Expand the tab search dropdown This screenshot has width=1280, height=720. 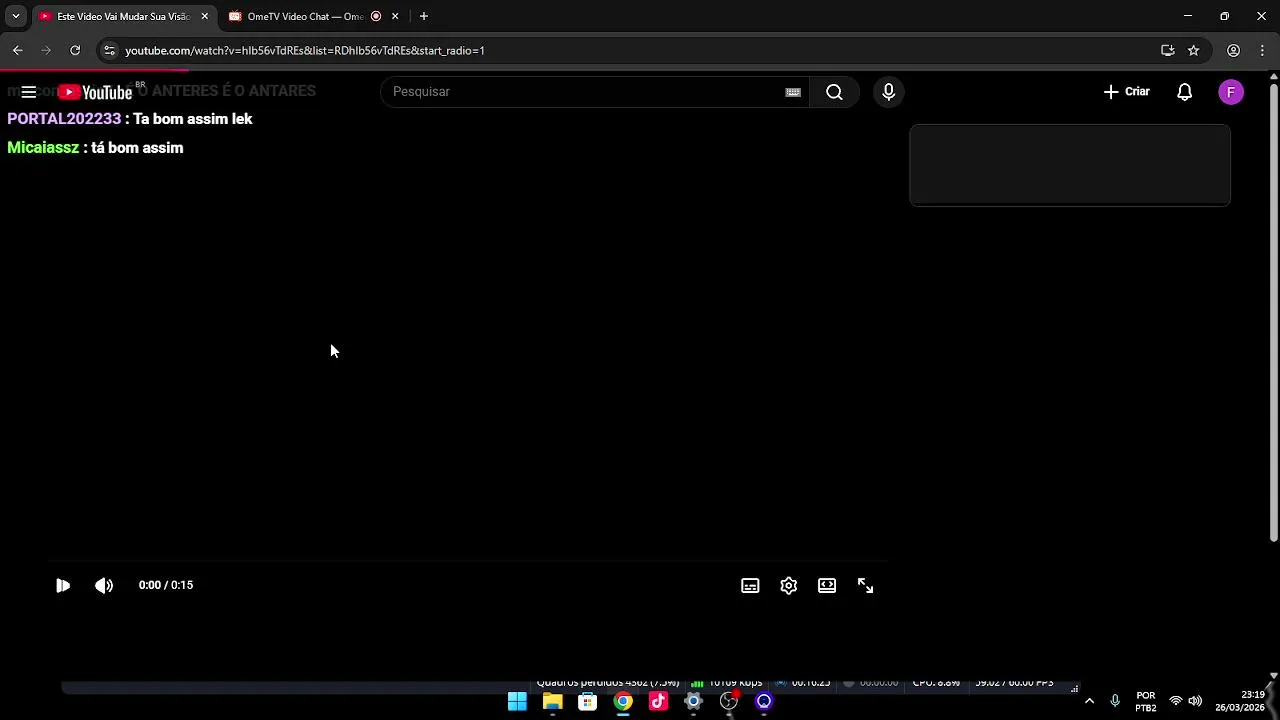15,16
